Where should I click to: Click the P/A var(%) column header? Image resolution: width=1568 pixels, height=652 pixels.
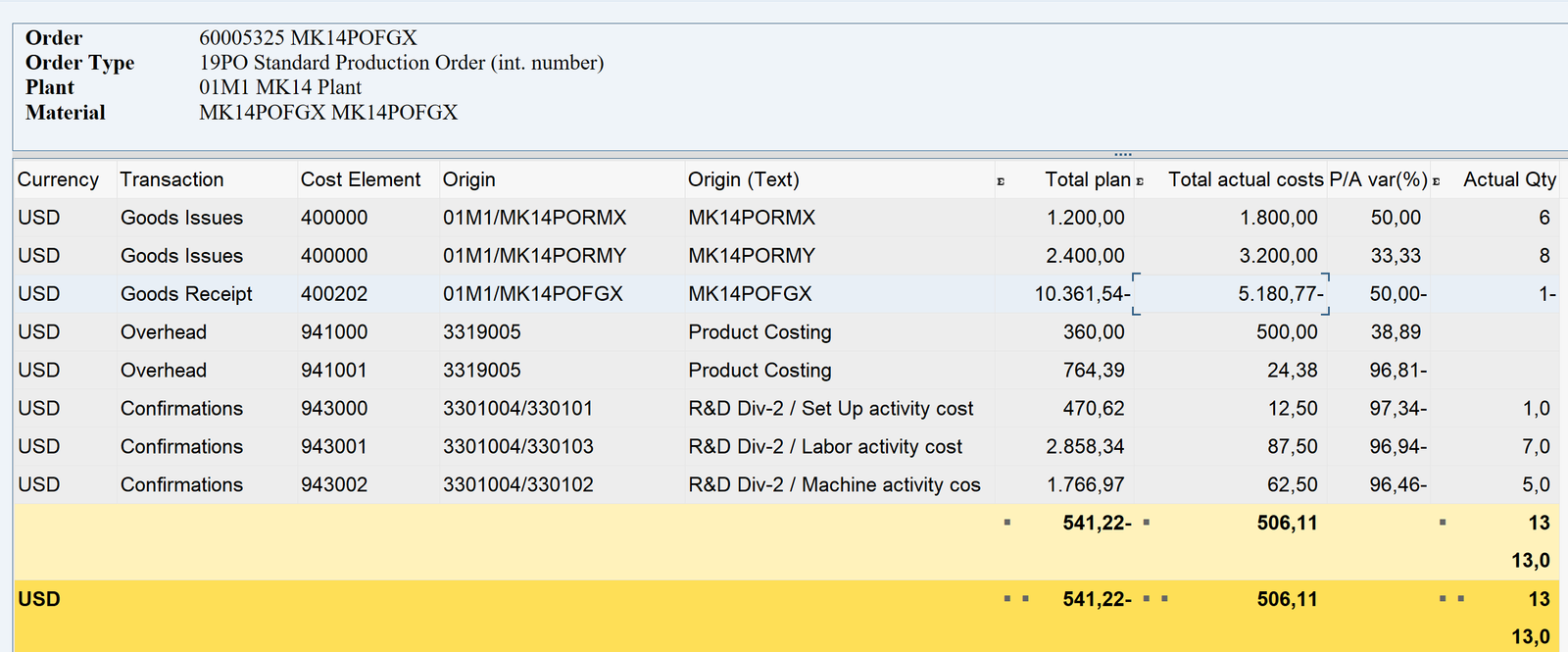click(1377, 179)
